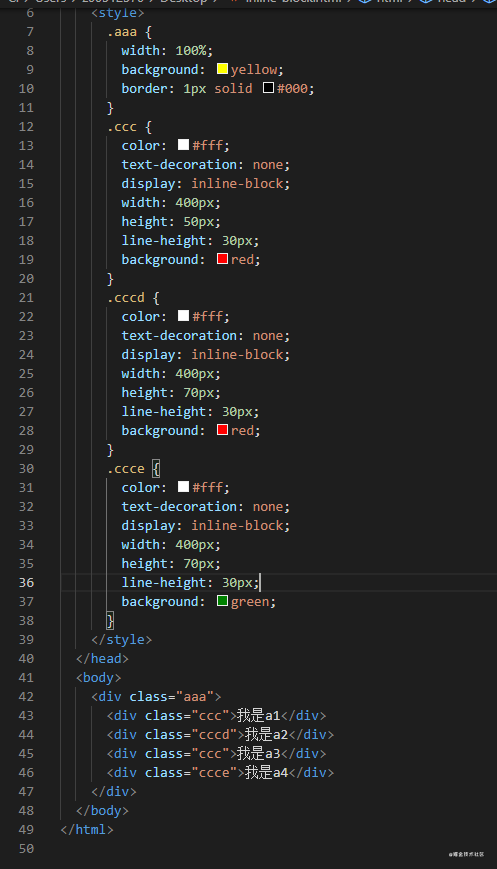The height and width of the screenshot is (869, 497).
Task: Click the text 我是a4 on line 46
Action: click(x=267, y=773)
